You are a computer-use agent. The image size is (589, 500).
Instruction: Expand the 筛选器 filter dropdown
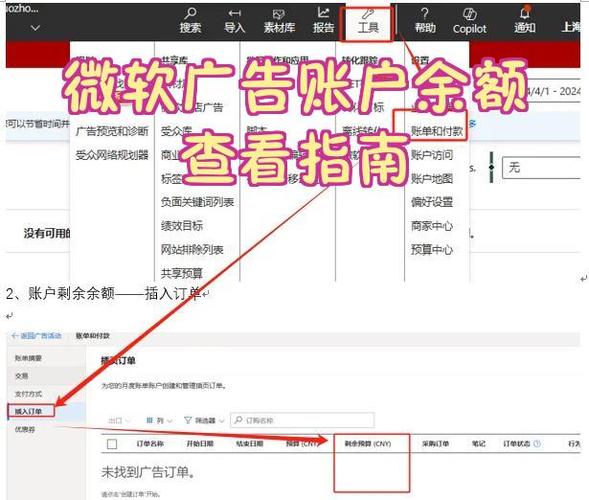point(204,420)
